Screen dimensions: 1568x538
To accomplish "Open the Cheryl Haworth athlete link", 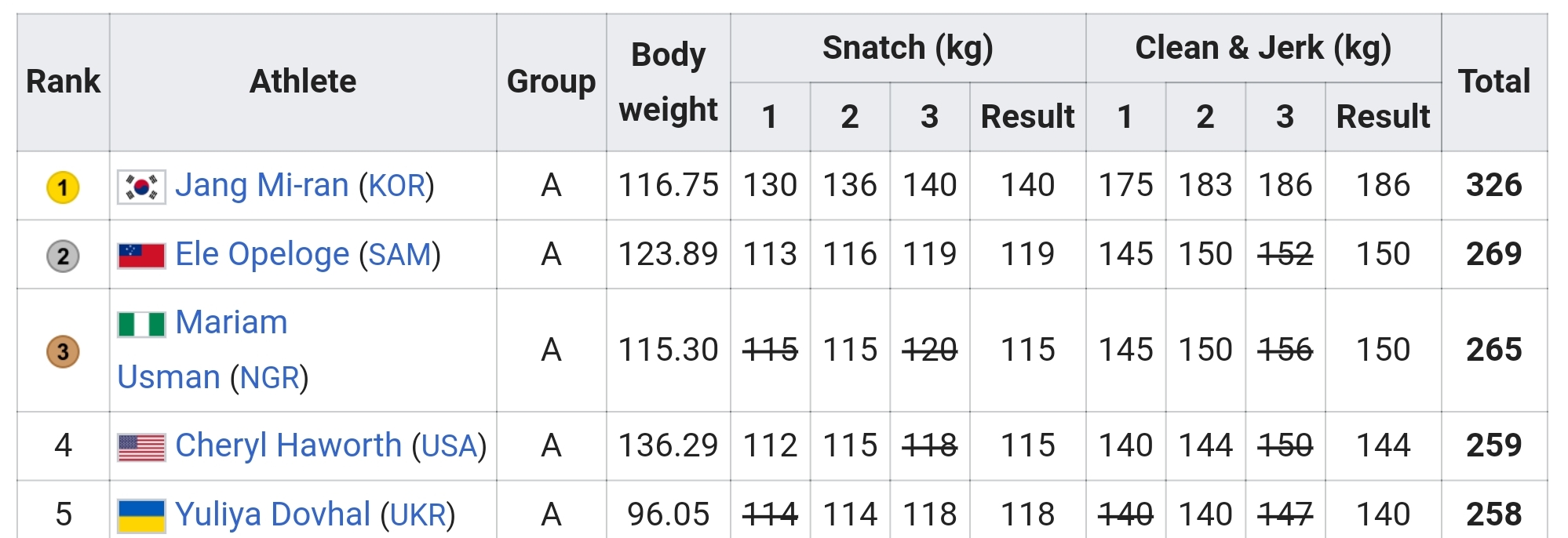I will pos(288,446).
